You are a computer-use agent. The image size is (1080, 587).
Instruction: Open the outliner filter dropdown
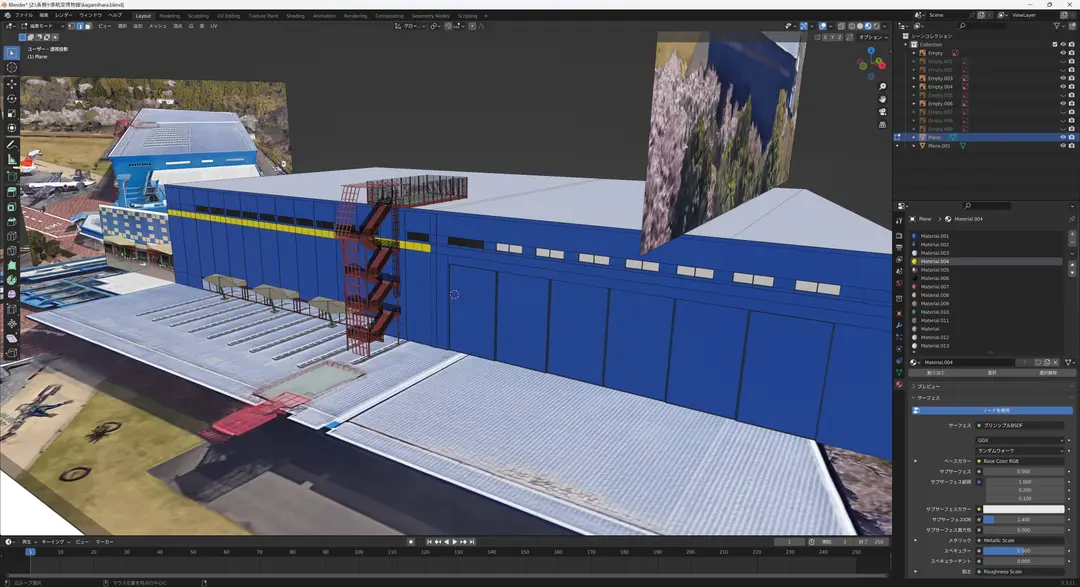click(1059, 26)
